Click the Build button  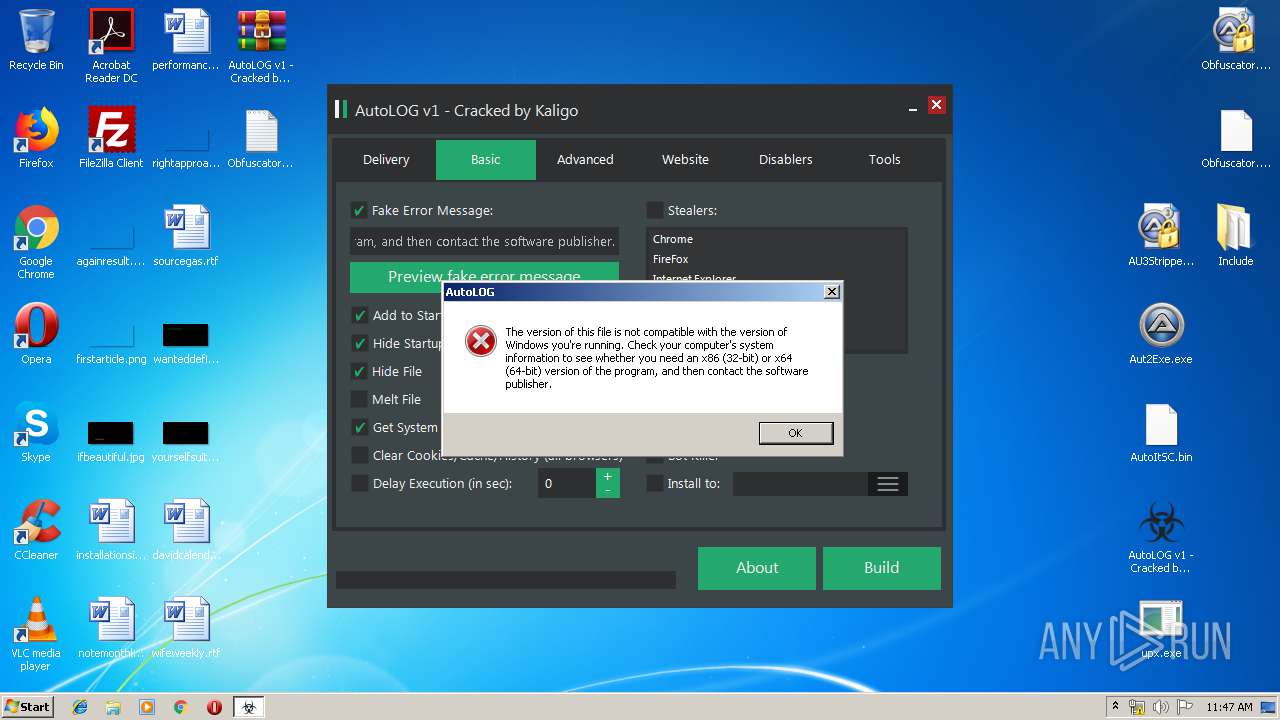click(x=881, y=568)
